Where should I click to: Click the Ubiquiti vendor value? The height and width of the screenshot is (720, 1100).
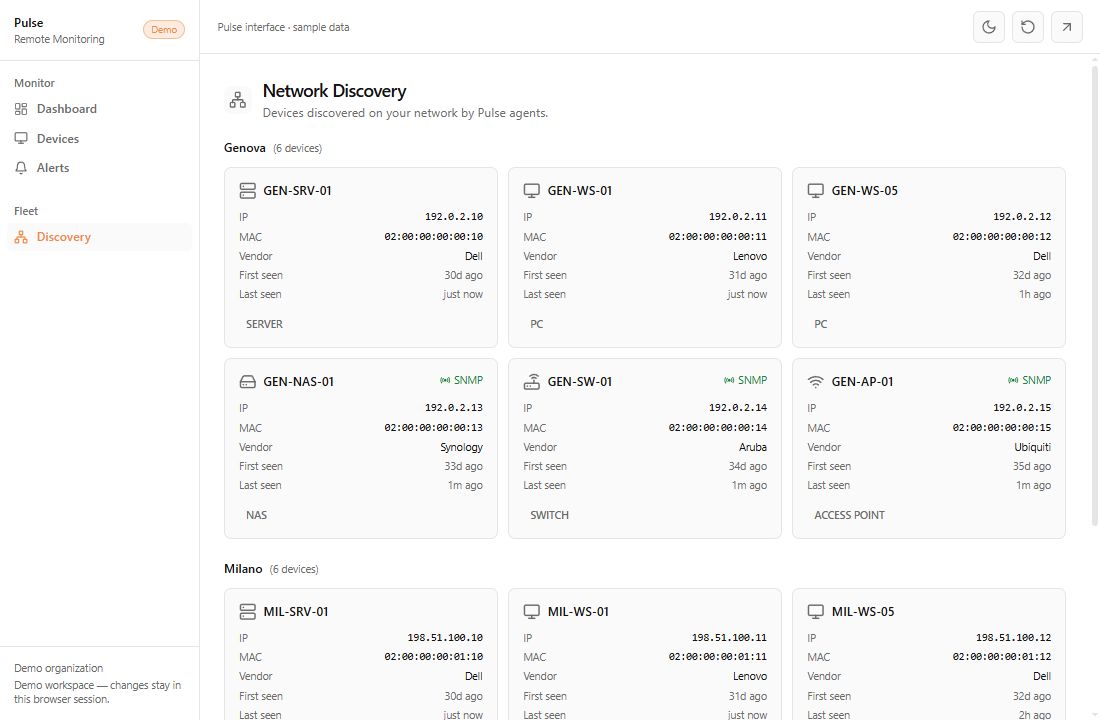1033,447
